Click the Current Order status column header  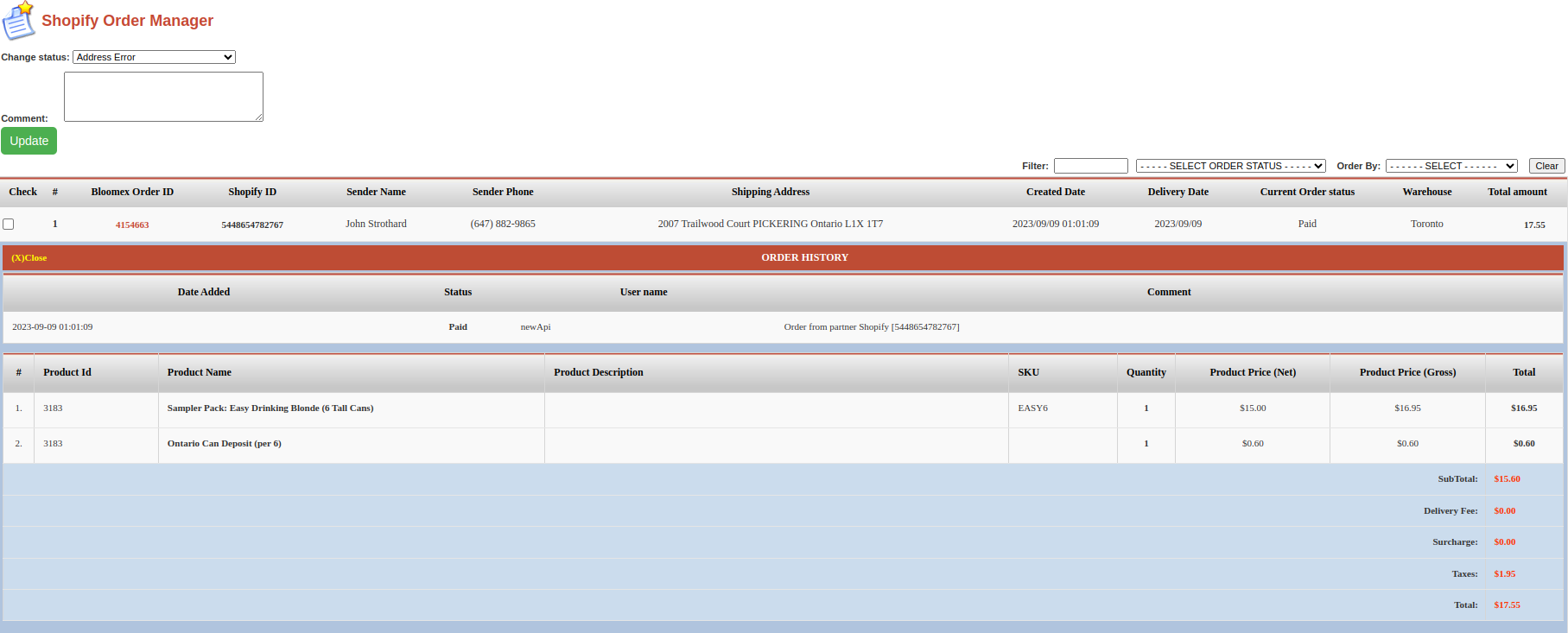point(1307,192)
